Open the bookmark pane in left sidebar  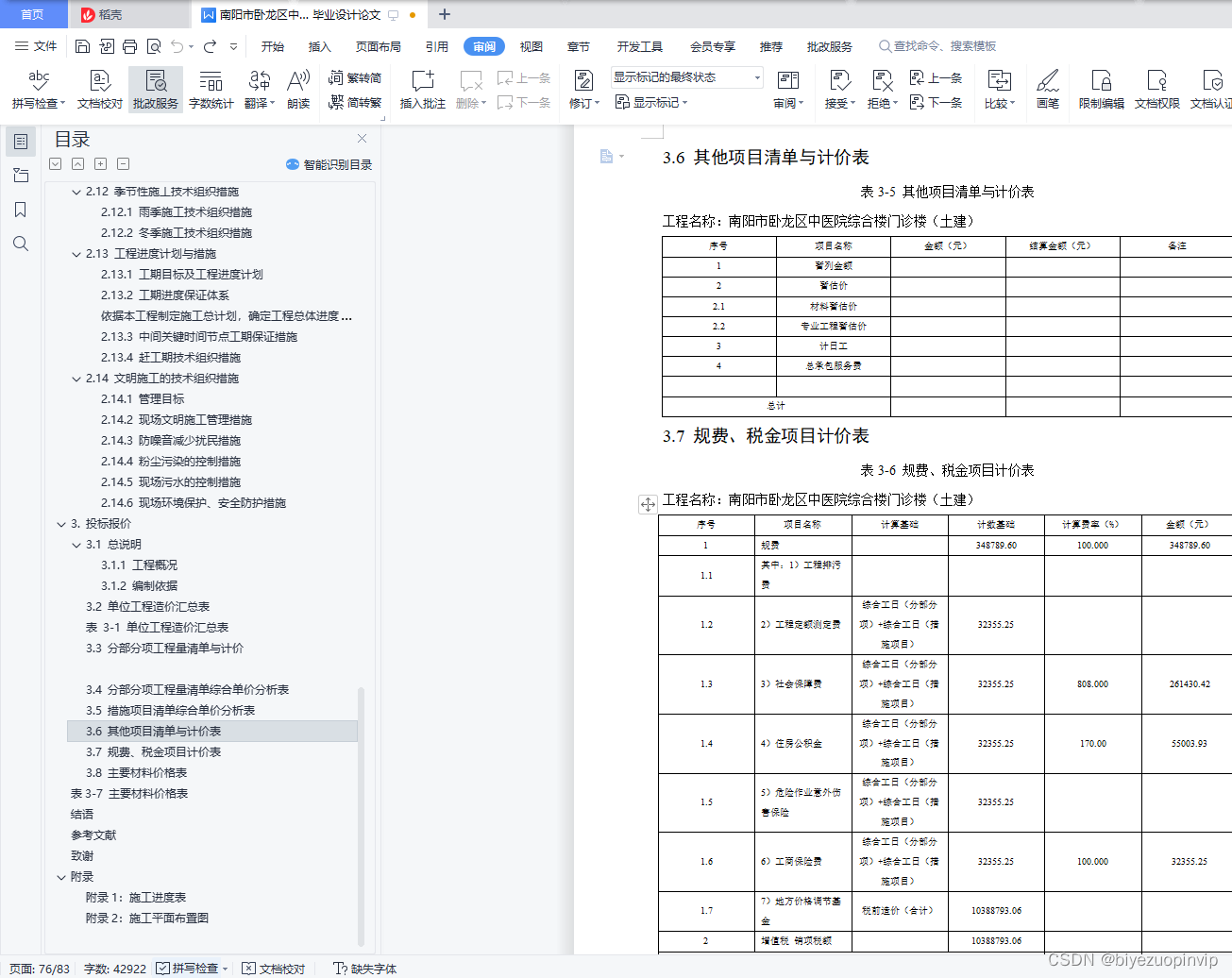point(21,210)
